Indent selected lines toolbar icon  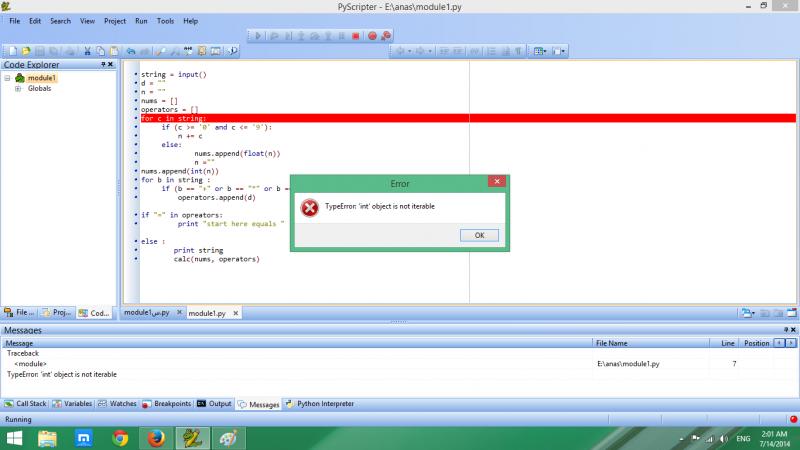458,51
